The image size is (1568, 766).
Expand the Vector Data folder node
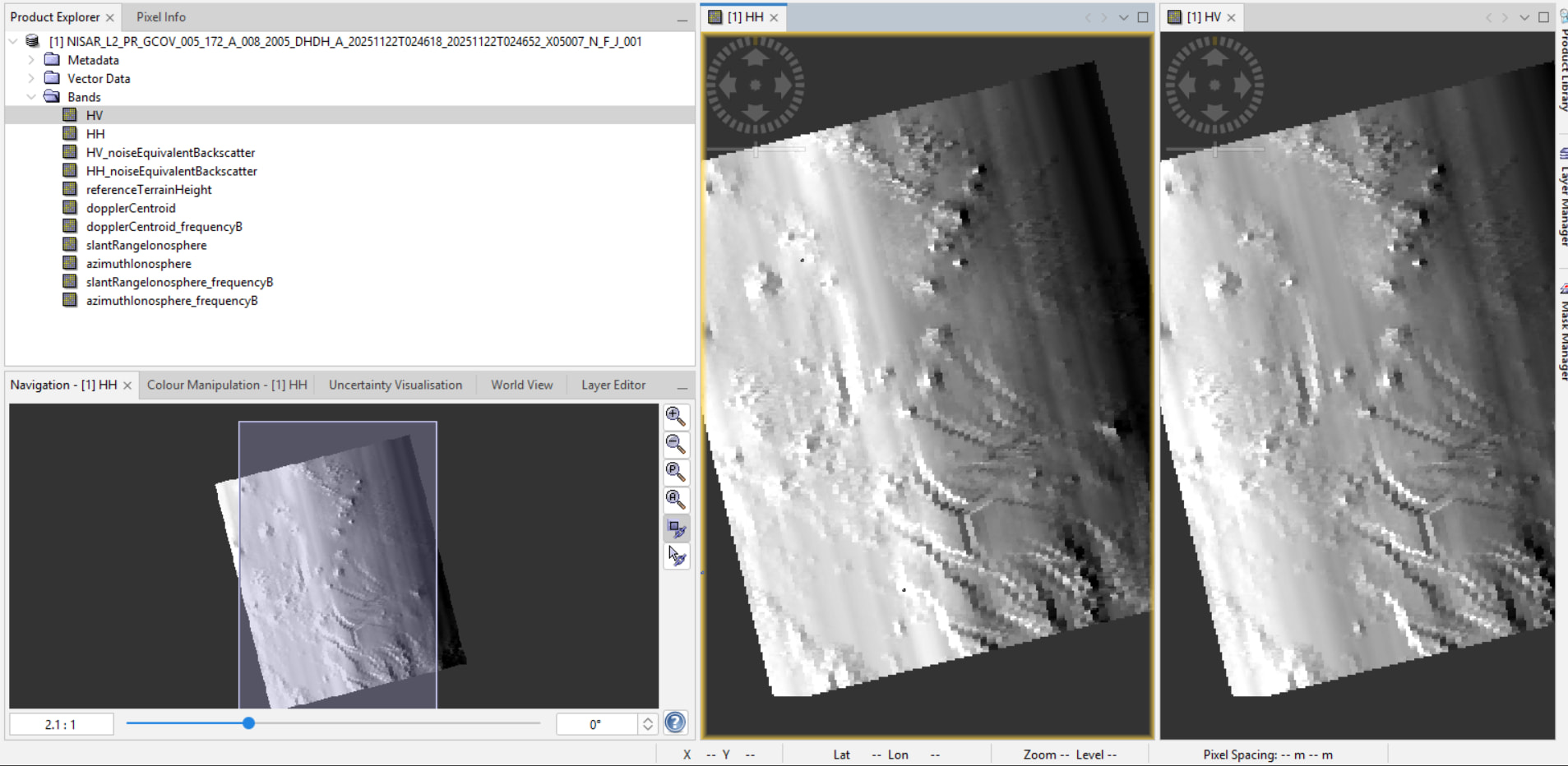click(31, 79)
